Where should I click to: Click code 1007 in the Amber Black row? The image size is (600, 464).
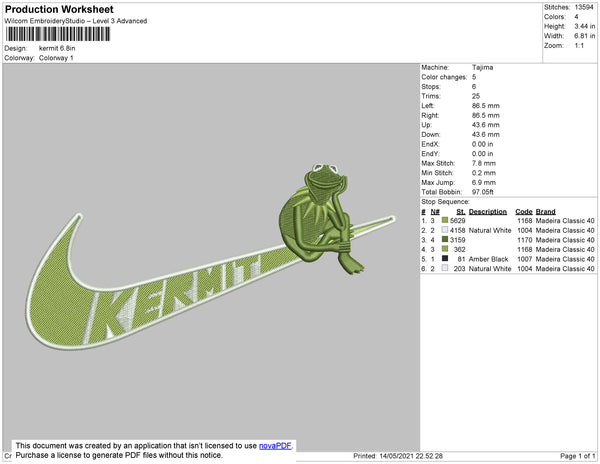pyautogui.click(x=525, y=259)
